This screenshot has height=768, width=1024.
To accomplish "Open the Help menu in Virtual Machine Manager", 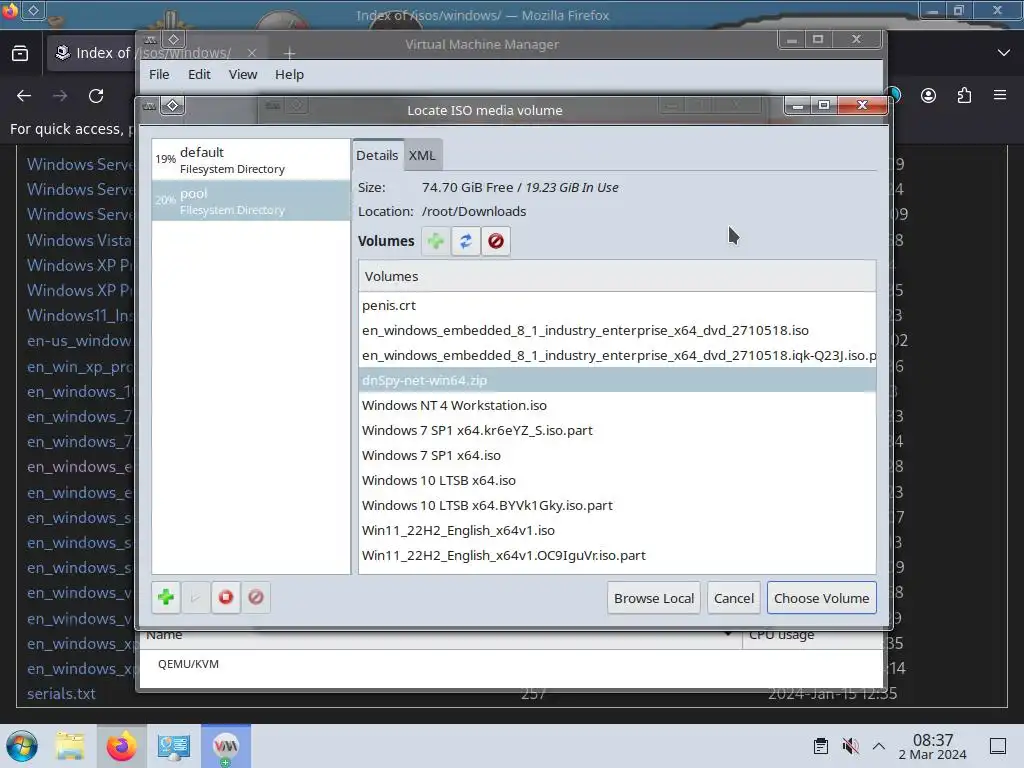I will tap(289, 74).
